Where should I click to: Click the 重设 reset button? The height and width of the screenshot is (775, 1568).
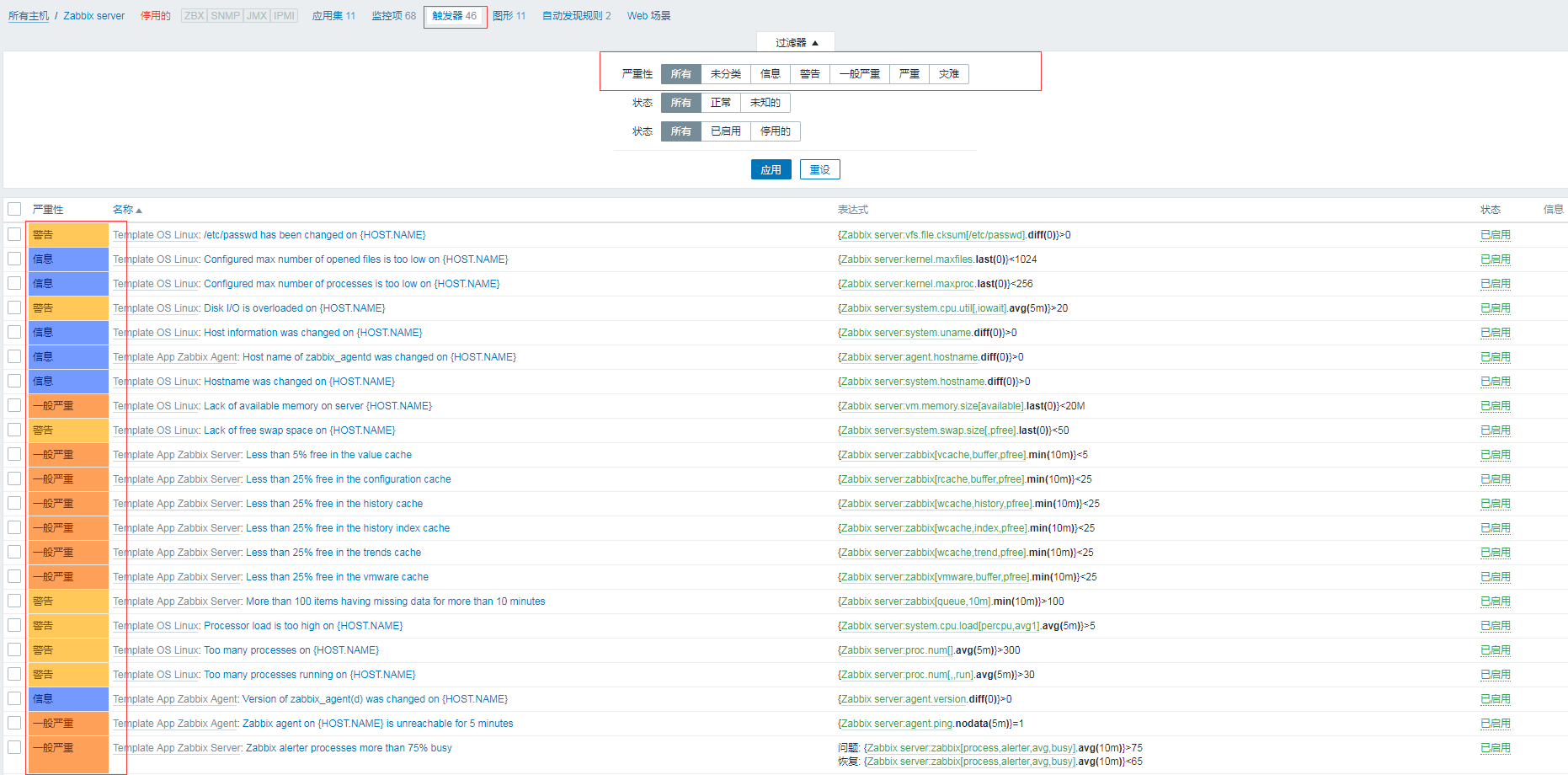coord(820,169)
